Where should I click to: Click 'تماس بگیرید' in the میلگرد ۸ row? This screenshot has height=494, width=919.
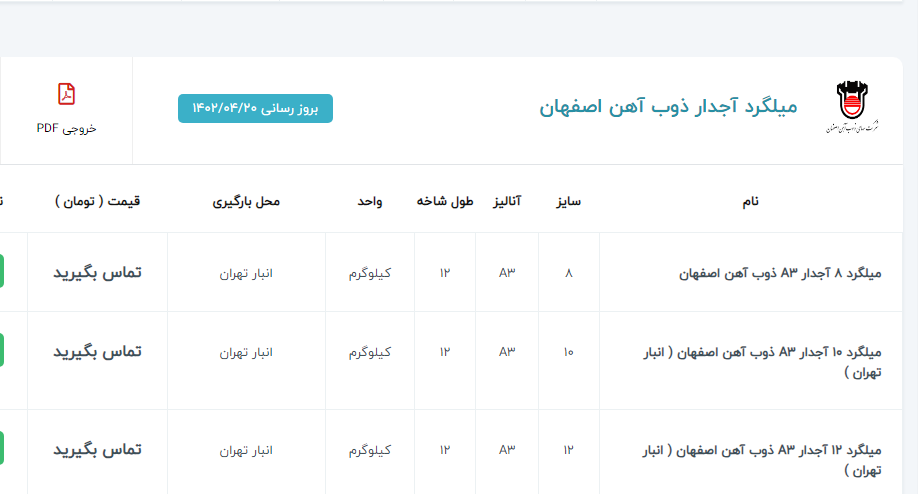pyautogui.click(x=97, y=272)
